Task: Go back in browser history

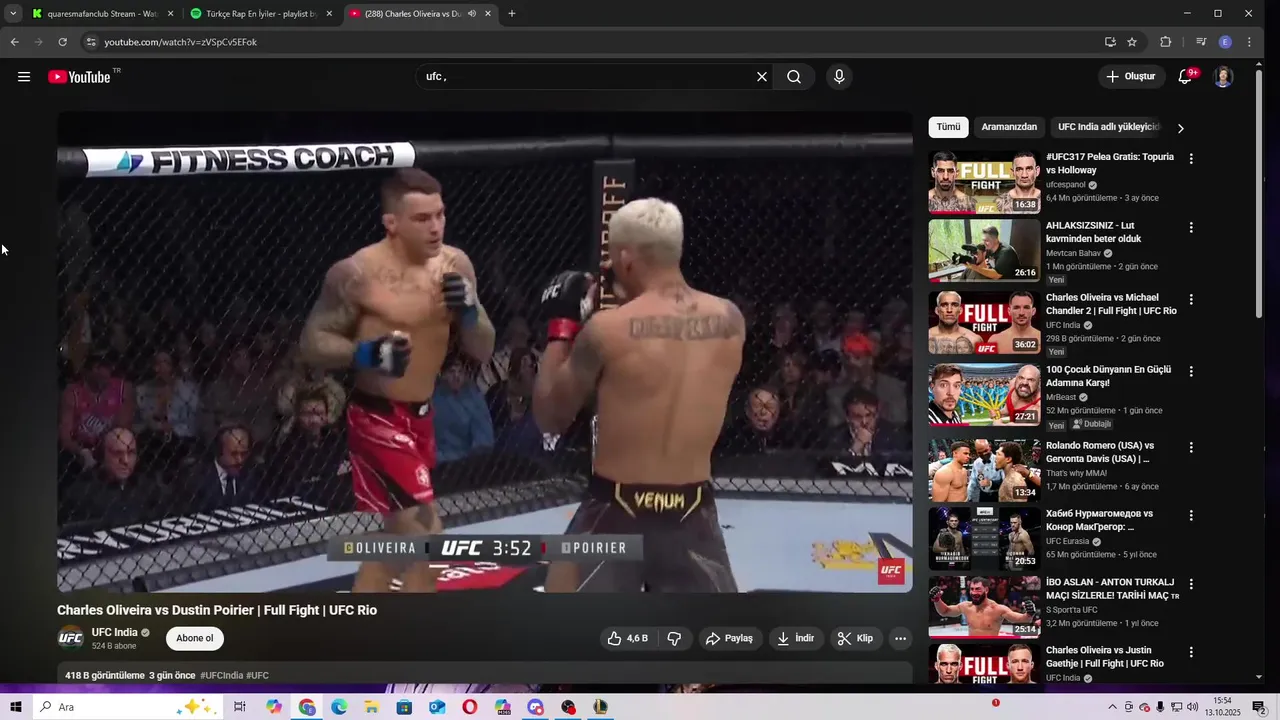Action: 14,42
